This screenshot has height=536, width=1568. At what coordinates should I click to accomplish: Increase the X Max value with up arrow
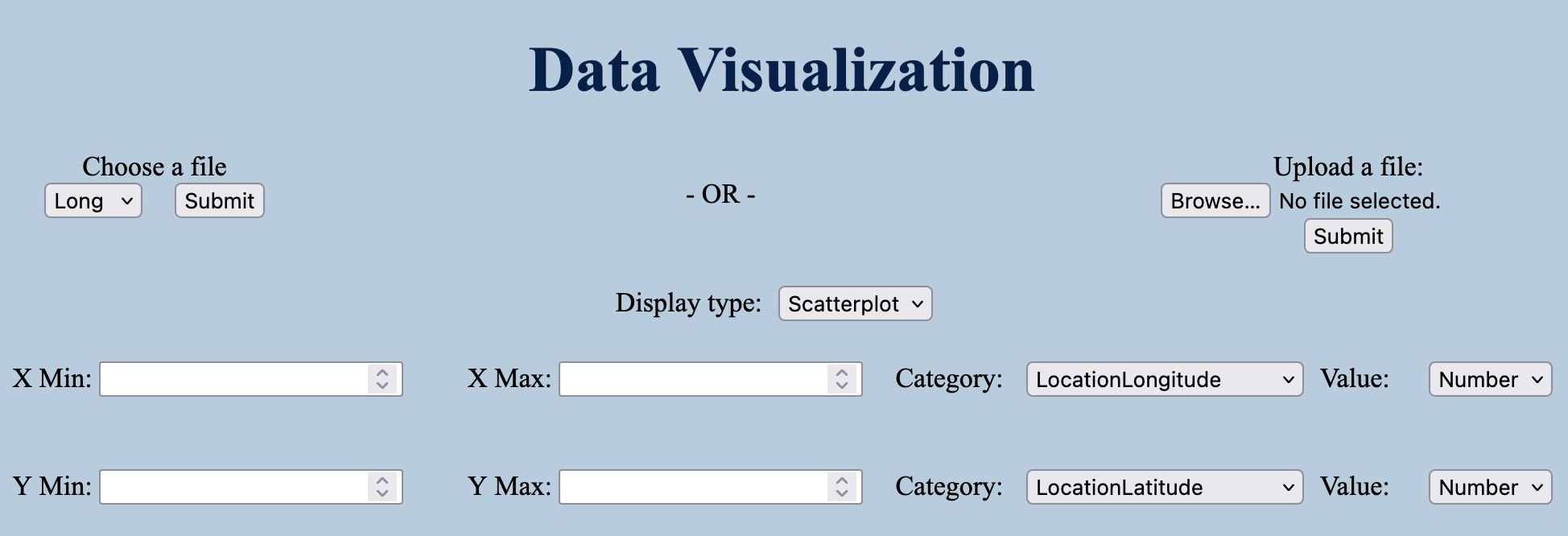point(842,373)
